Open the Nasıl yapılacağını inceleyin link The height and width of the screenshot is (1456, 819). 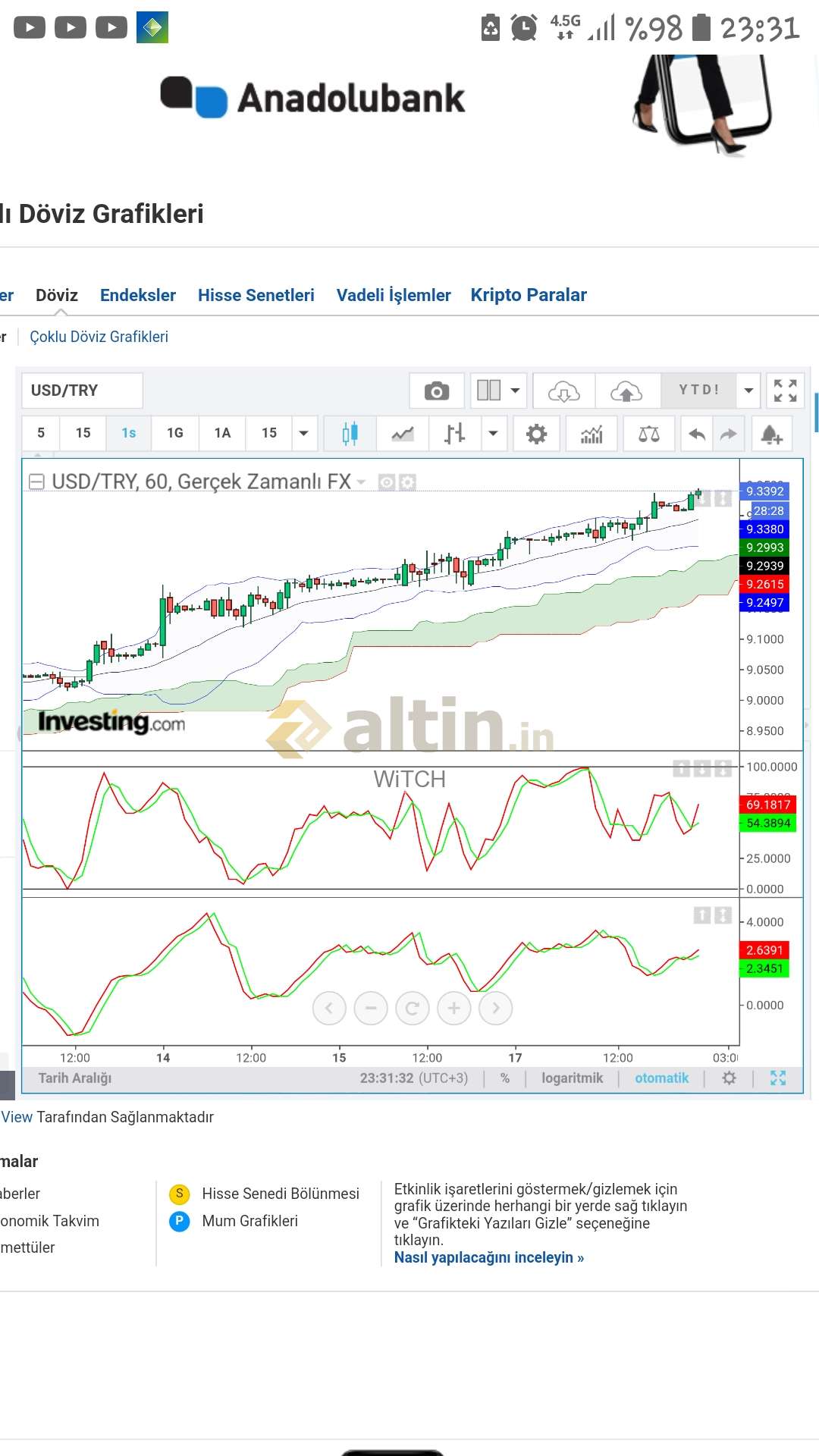(x=489, y=1257)
